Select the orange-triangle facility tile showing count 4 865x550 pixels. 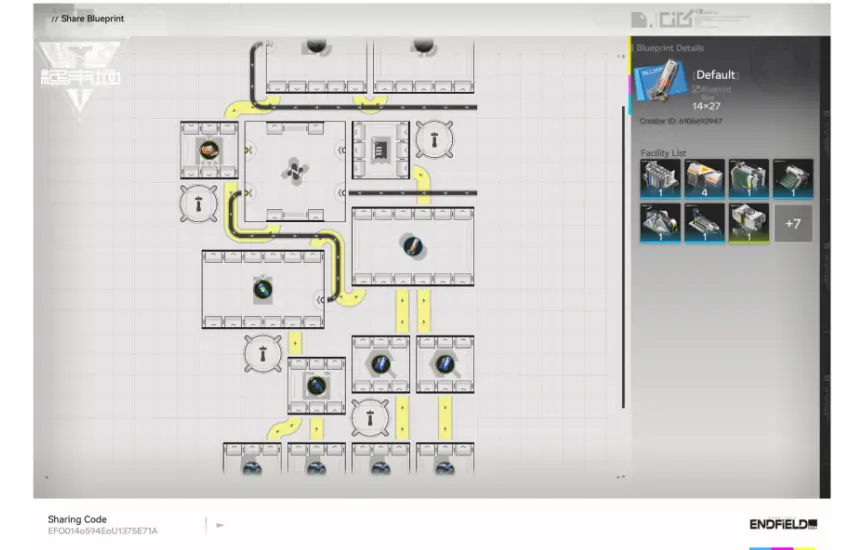point(704,179)
